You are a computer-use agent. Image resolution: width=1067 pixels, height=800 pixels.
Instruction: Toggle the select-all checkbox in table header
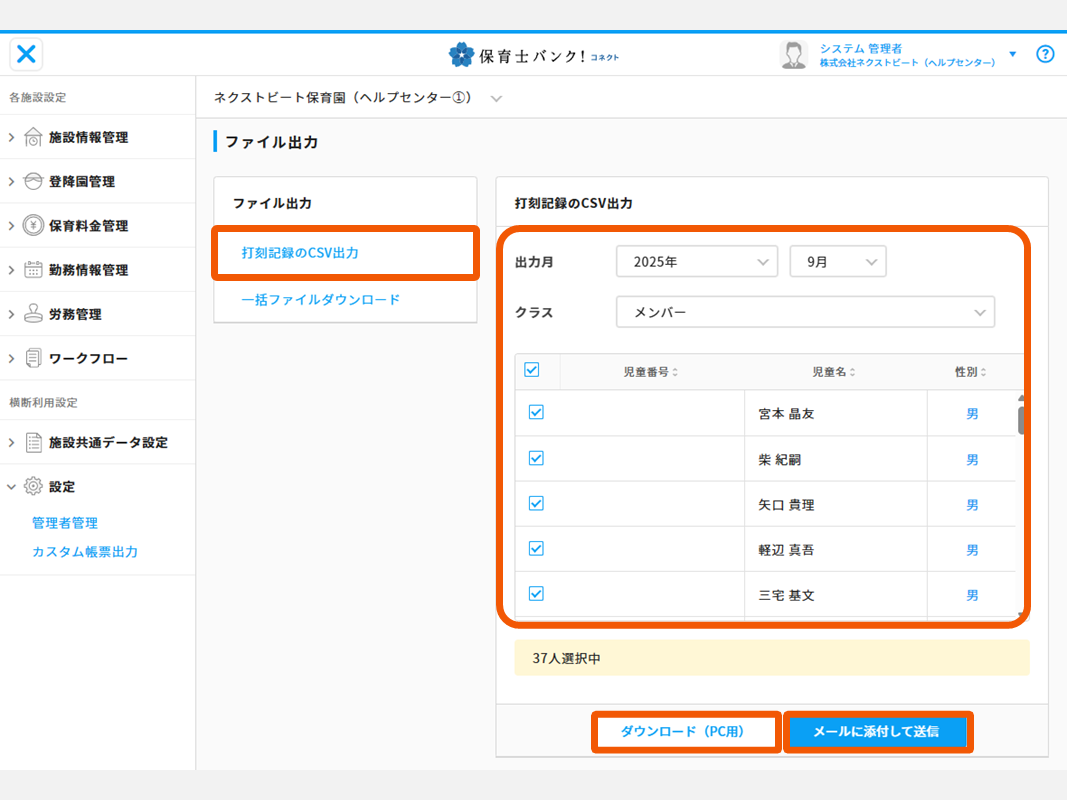click(x=532, y=370)
